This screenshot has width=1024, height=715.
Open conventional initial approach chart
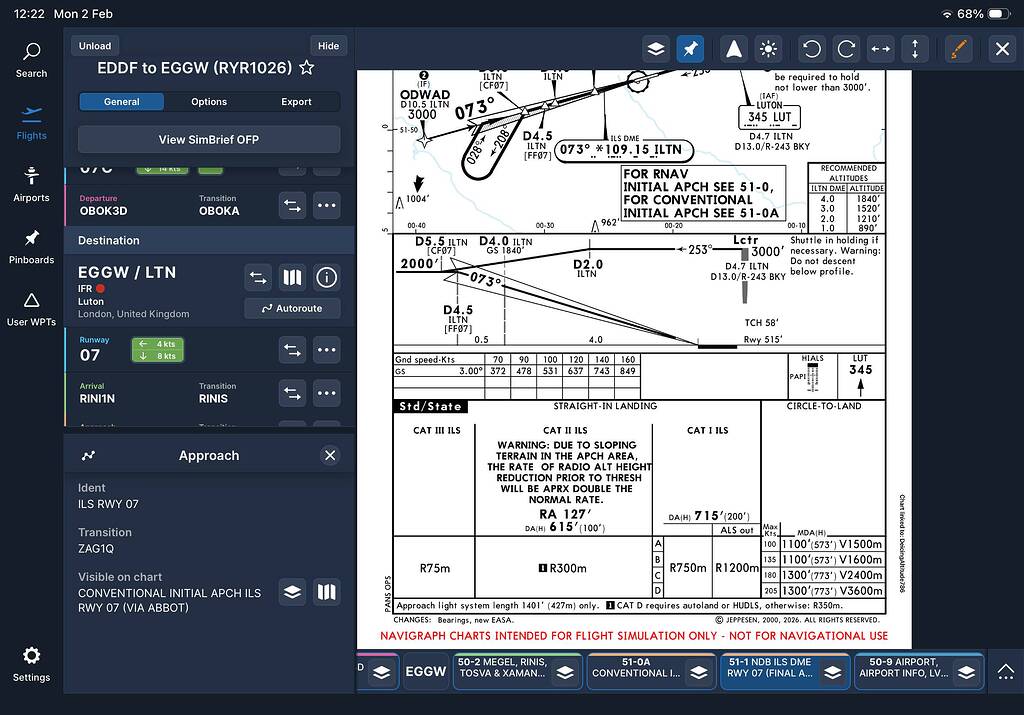327,592
